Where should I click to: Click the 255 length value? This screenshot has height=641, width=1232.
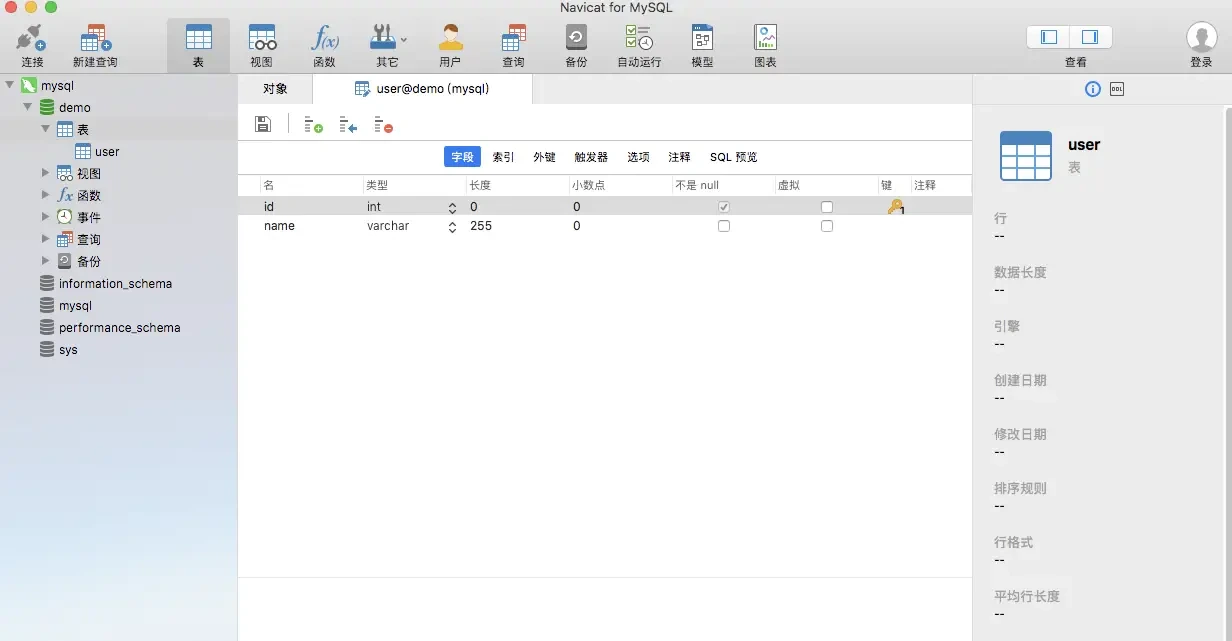[x=481, y=226]
